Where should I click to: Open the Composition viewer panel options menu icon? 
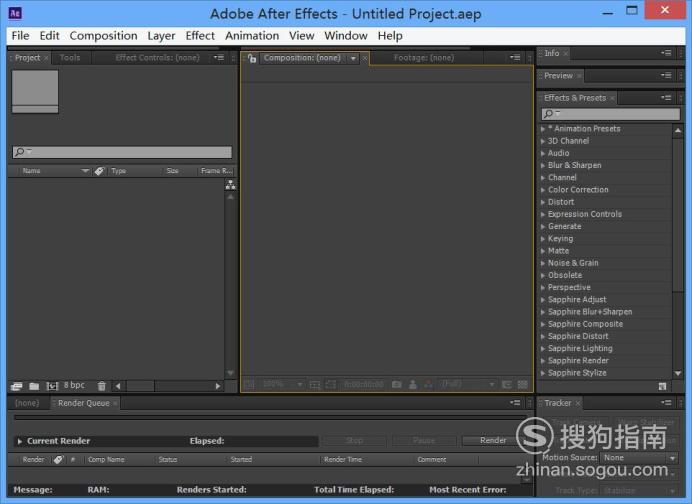[x=515, y=57]
